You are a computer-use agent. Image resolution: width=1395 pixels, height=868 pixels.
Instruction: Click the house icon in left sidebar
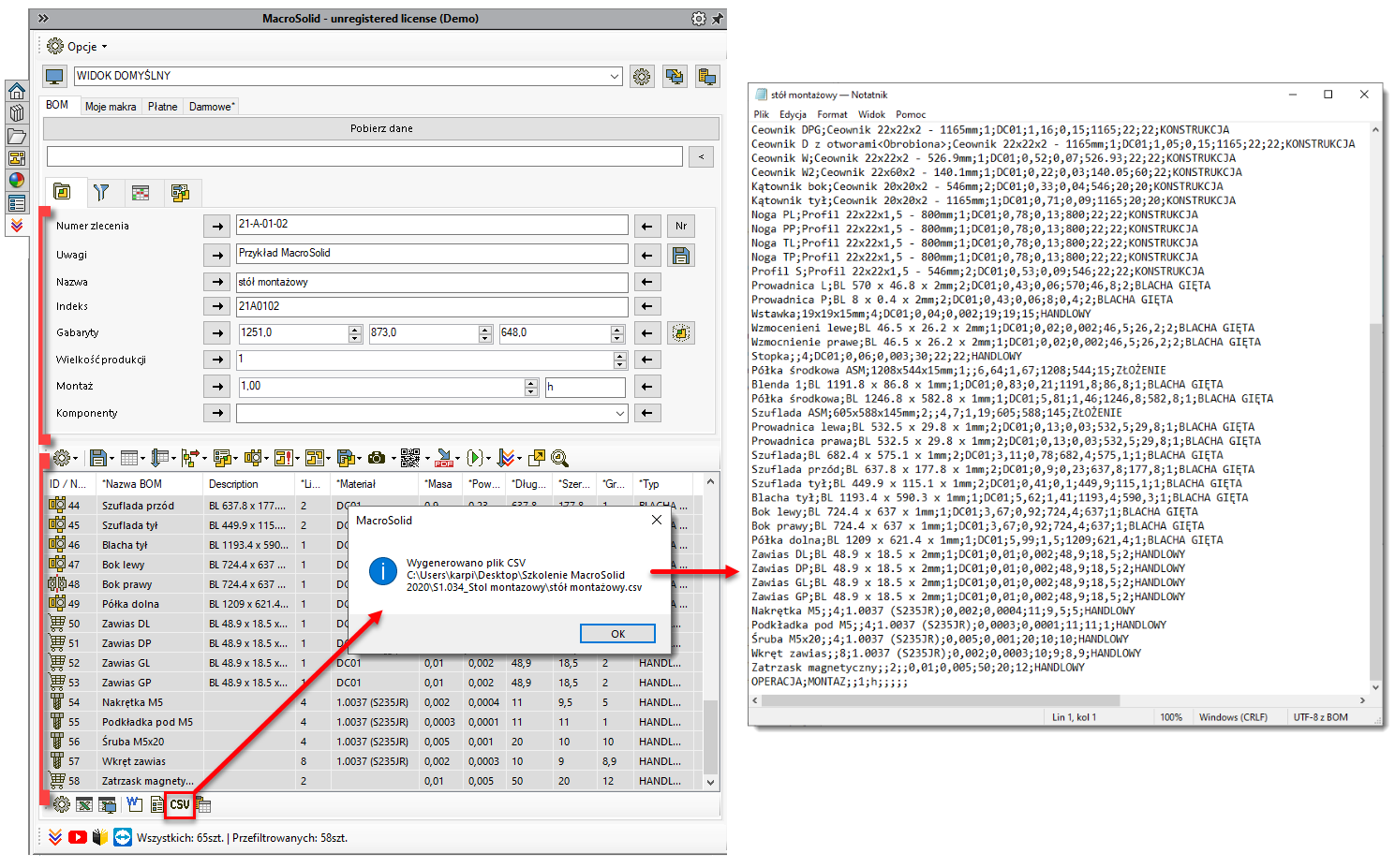[x=17, y=91]
